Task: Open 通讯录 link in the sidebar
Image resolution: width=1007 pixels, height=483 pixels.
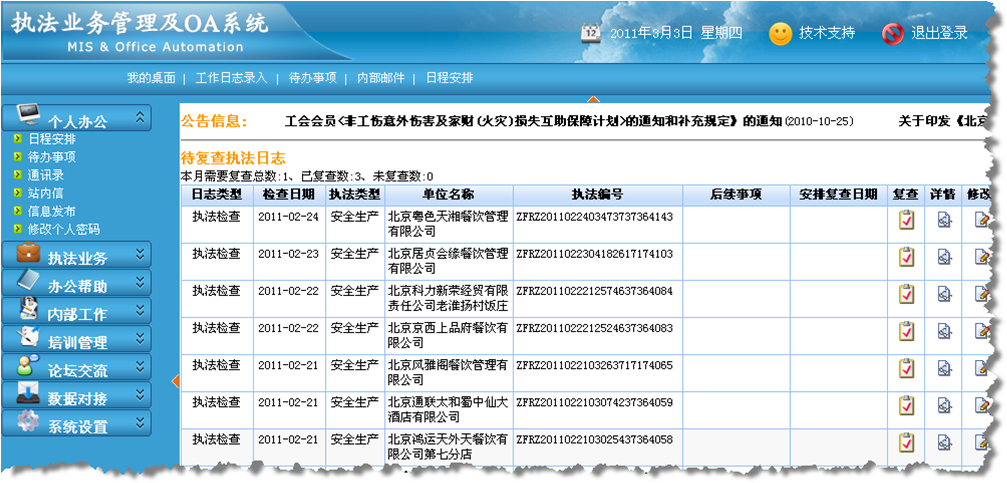Action: pyautogui.click(x=46, y=175)
